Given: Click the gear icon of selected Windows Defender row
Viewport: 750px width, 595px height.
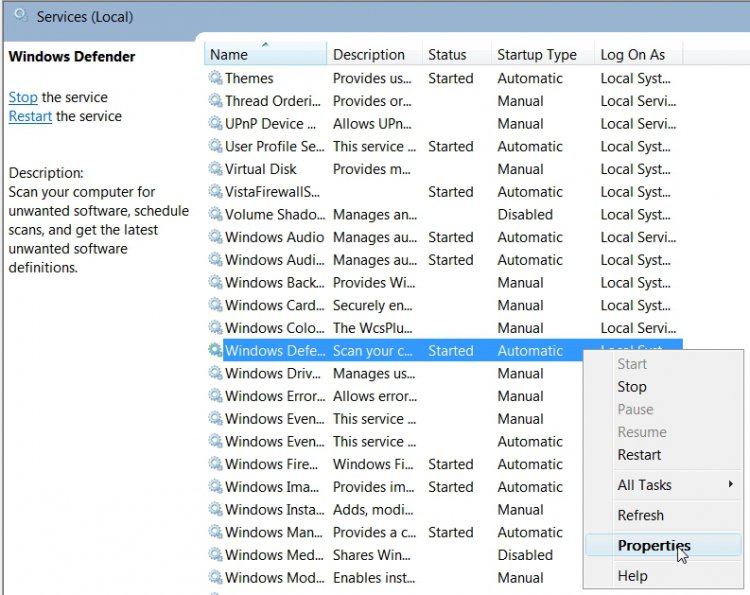Looking at the screenshot, I should tap(215, 350).
